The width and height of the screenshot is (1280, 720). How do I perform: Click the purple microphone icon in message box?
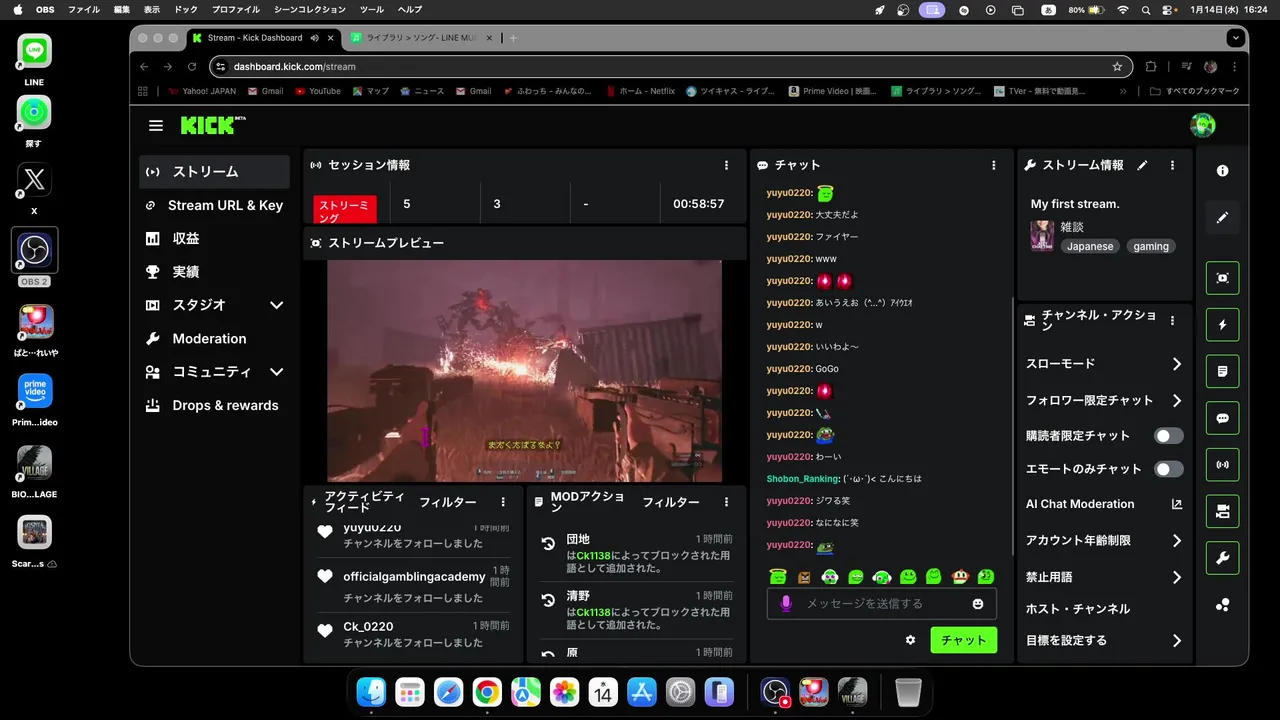(786, 603)
